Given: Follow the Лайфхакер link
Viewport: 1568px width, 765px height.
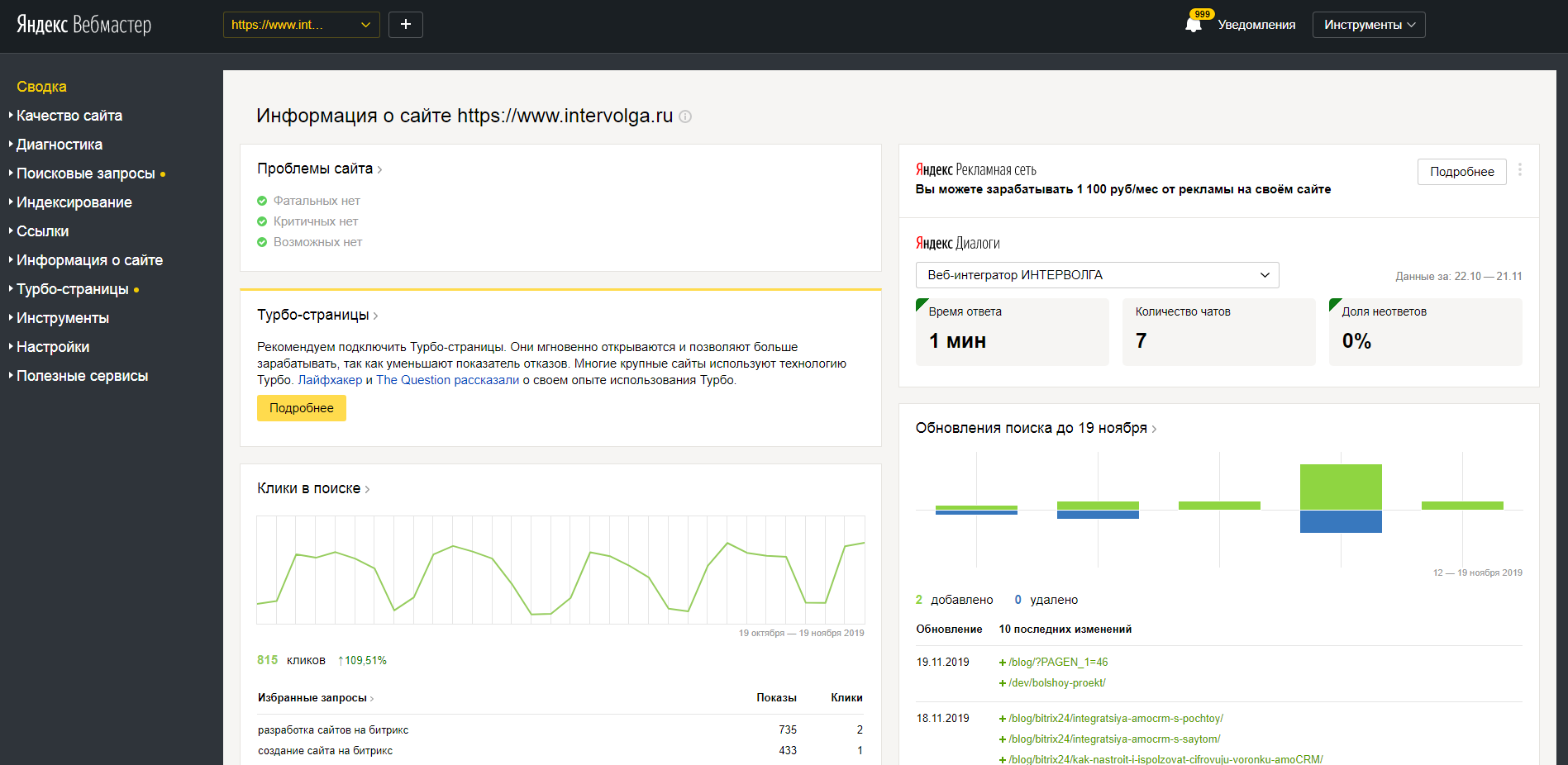Looking at the screenshot, I should 330,380.
